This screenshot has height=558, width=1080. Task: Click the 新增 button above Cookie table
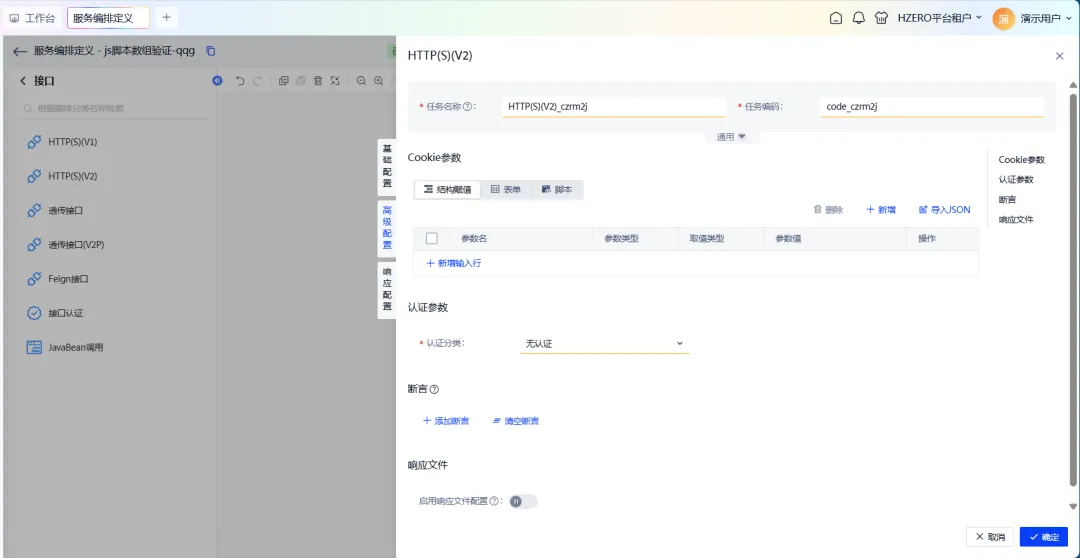881,209
